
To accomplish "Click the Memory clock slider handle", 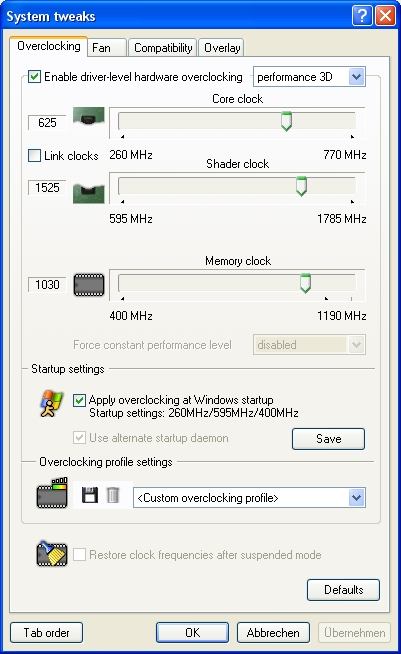I will coord(305,283).
